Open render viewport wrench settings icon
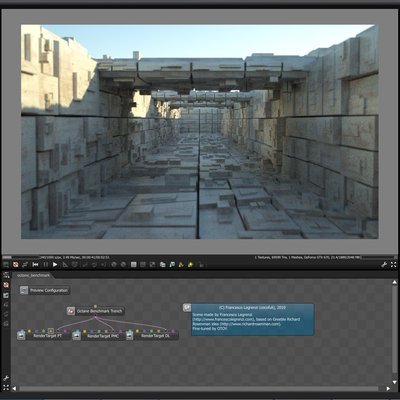The width and height of the screenshot is (400, 400). (x=384, y=265)
